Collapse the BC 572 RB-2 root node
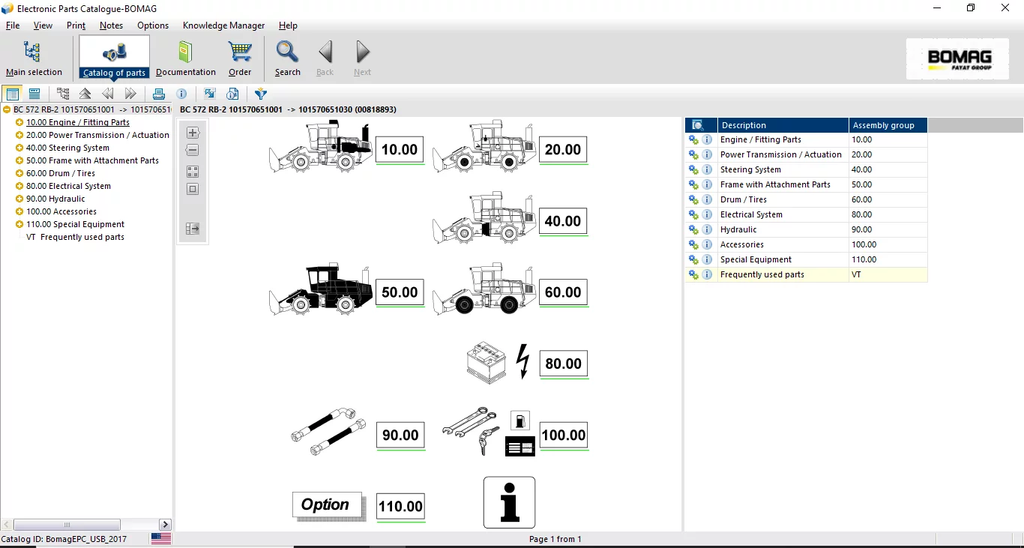 (7, 109)
